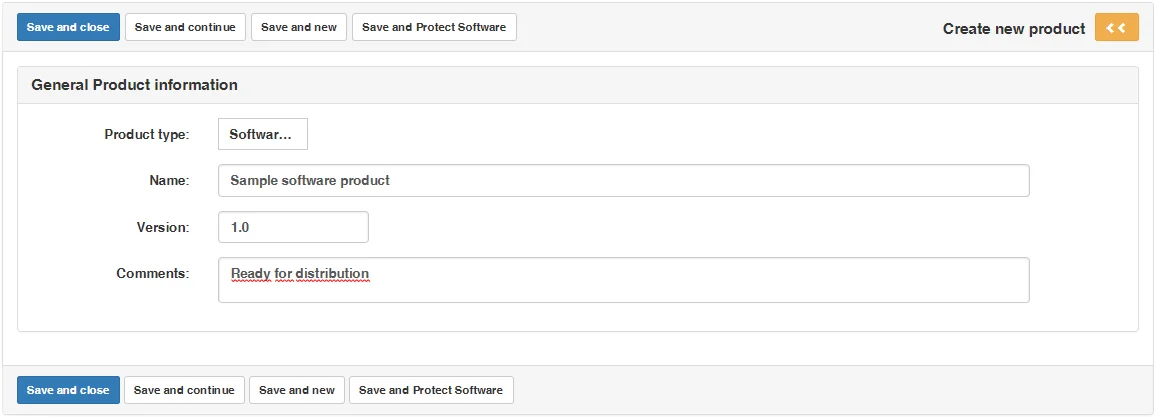Open the Product type dropdown
1156x418 pixels.
tap(262, 134)
